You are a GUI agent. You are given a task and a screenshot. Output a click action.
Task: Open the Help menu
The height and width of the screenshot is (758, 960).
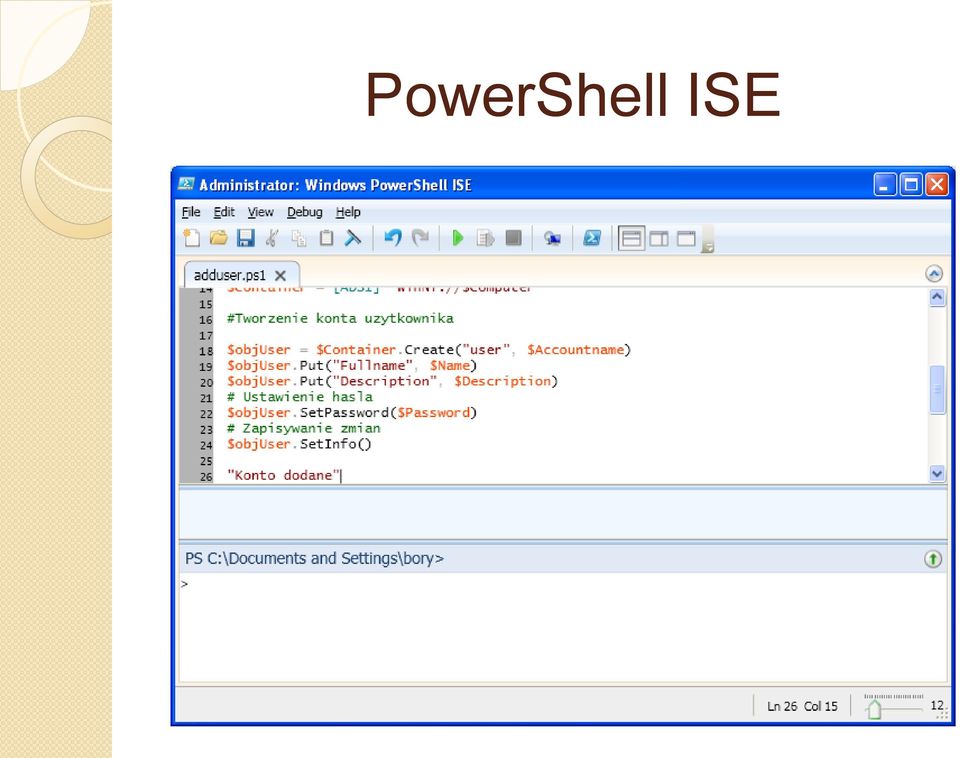(348, 212)
